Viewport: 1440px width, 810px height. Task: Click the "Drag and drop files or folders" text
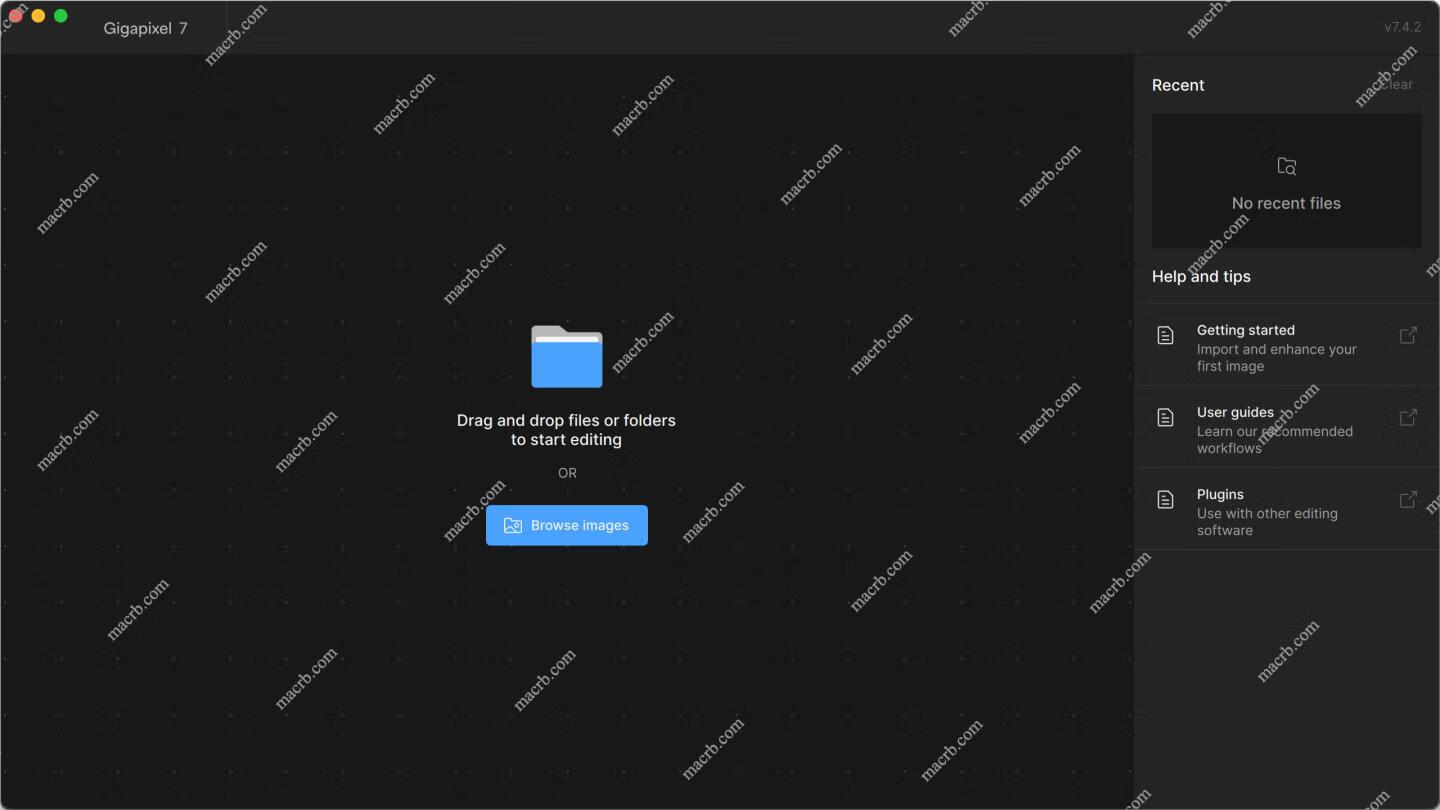[566, 420]
